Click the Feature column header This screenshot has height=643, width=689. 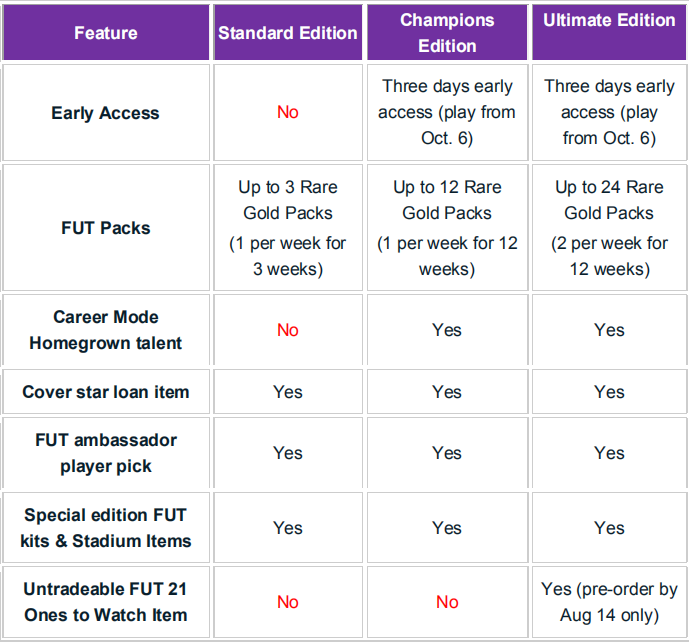(105, 33)
